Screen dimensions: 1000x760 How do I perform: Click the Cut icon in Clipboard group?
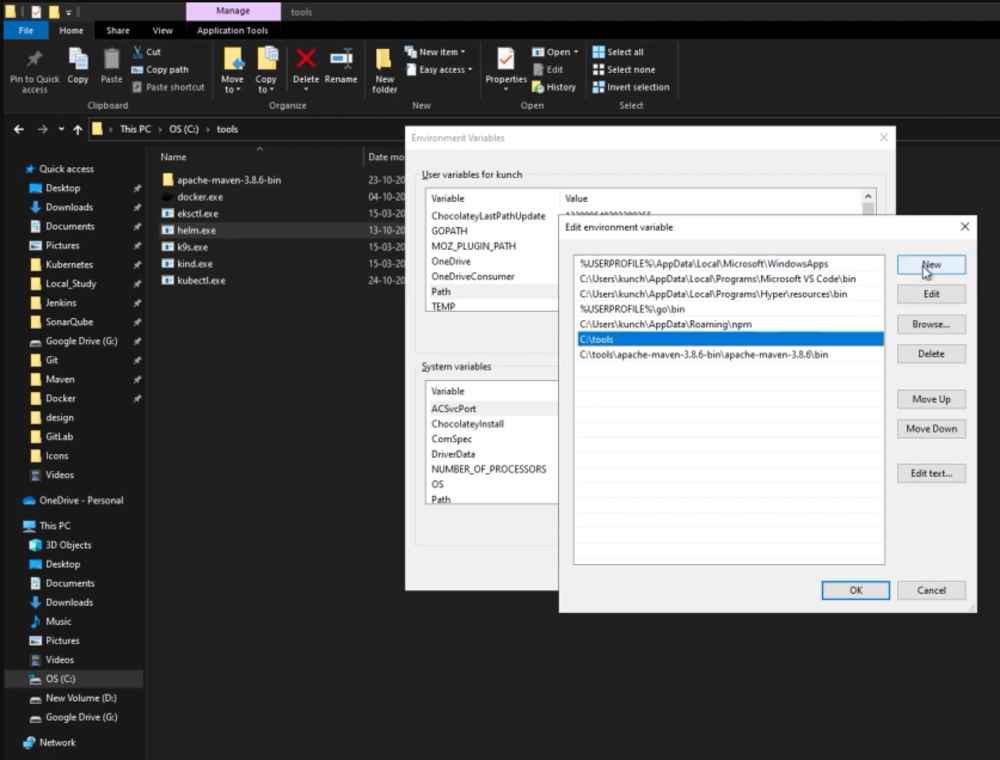coord(148,51)
